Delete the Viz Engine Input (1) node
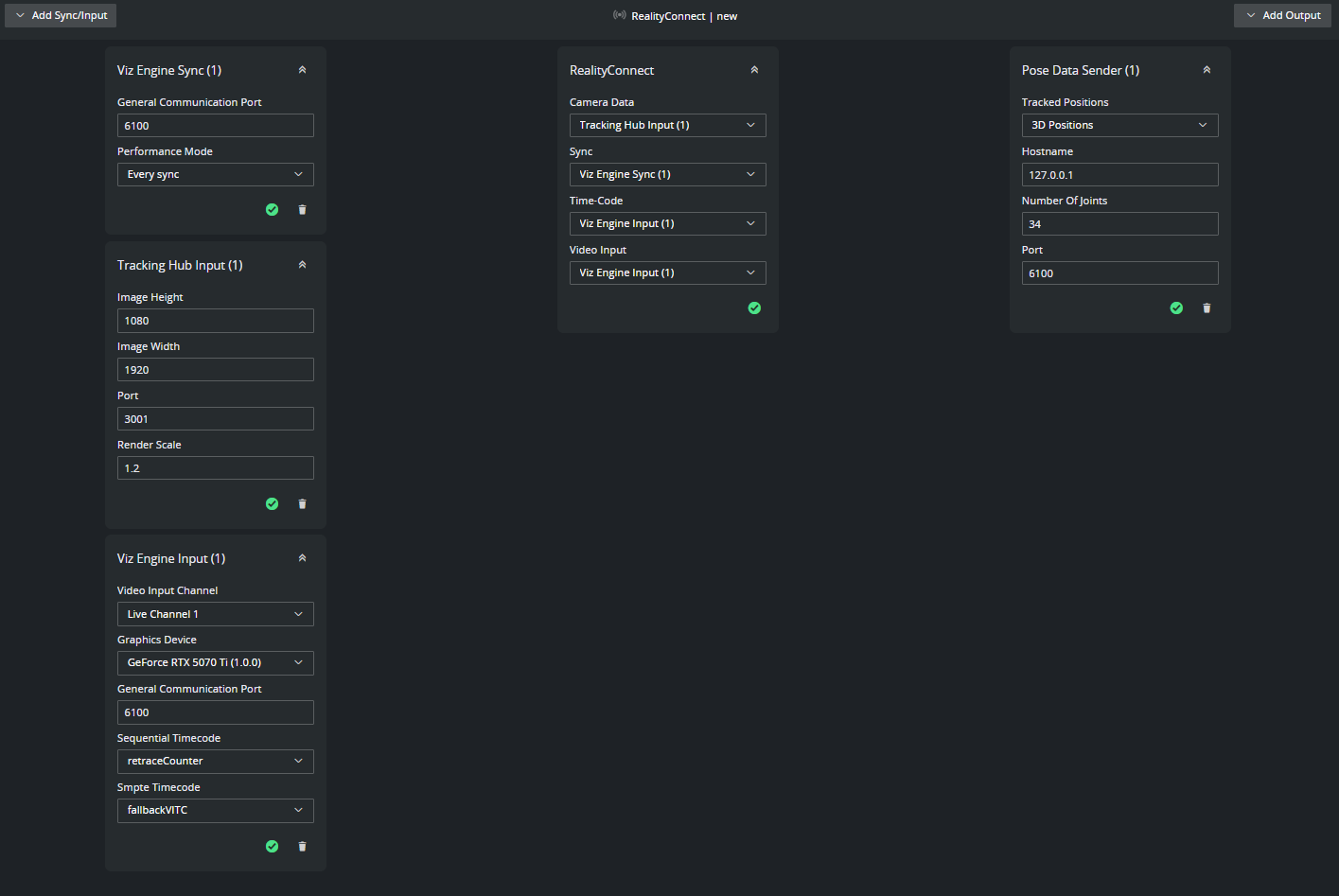Screen dimensions: 1339x896 point(302,847)
